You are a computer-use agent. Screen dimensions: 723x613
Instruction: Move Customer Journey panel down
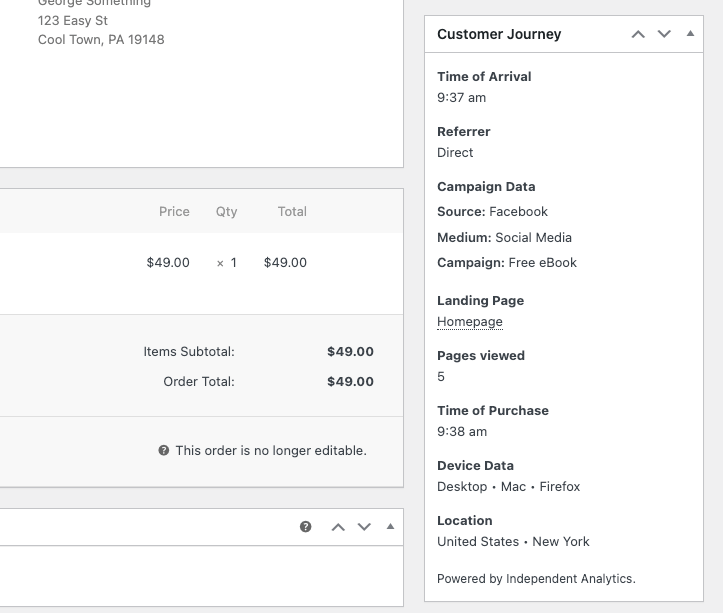664,34
